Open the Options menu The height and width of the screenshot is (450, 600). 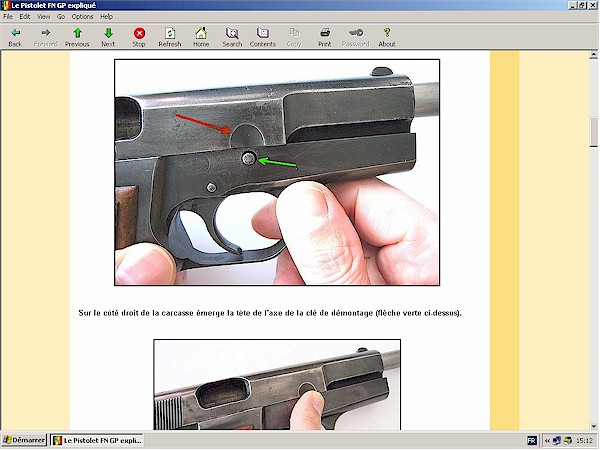click(x=82, y=17)
